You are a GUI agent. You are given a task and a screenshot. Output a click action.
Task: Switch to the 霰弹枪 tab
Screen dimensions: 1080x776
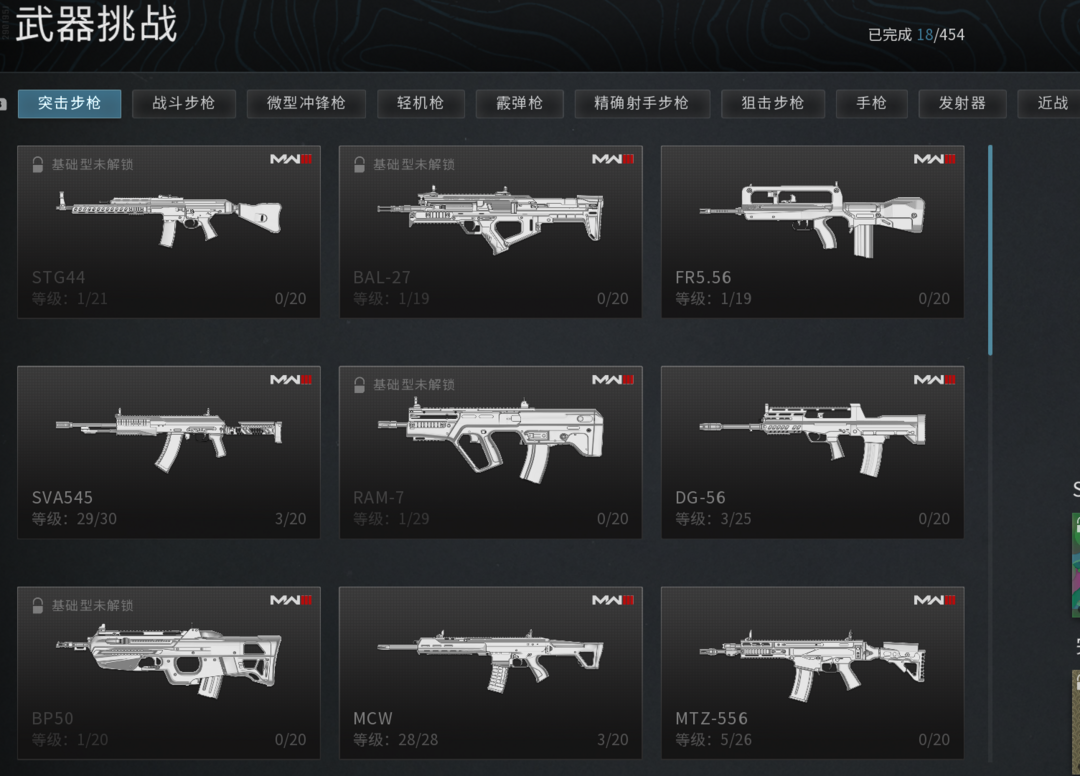(520, 103)
